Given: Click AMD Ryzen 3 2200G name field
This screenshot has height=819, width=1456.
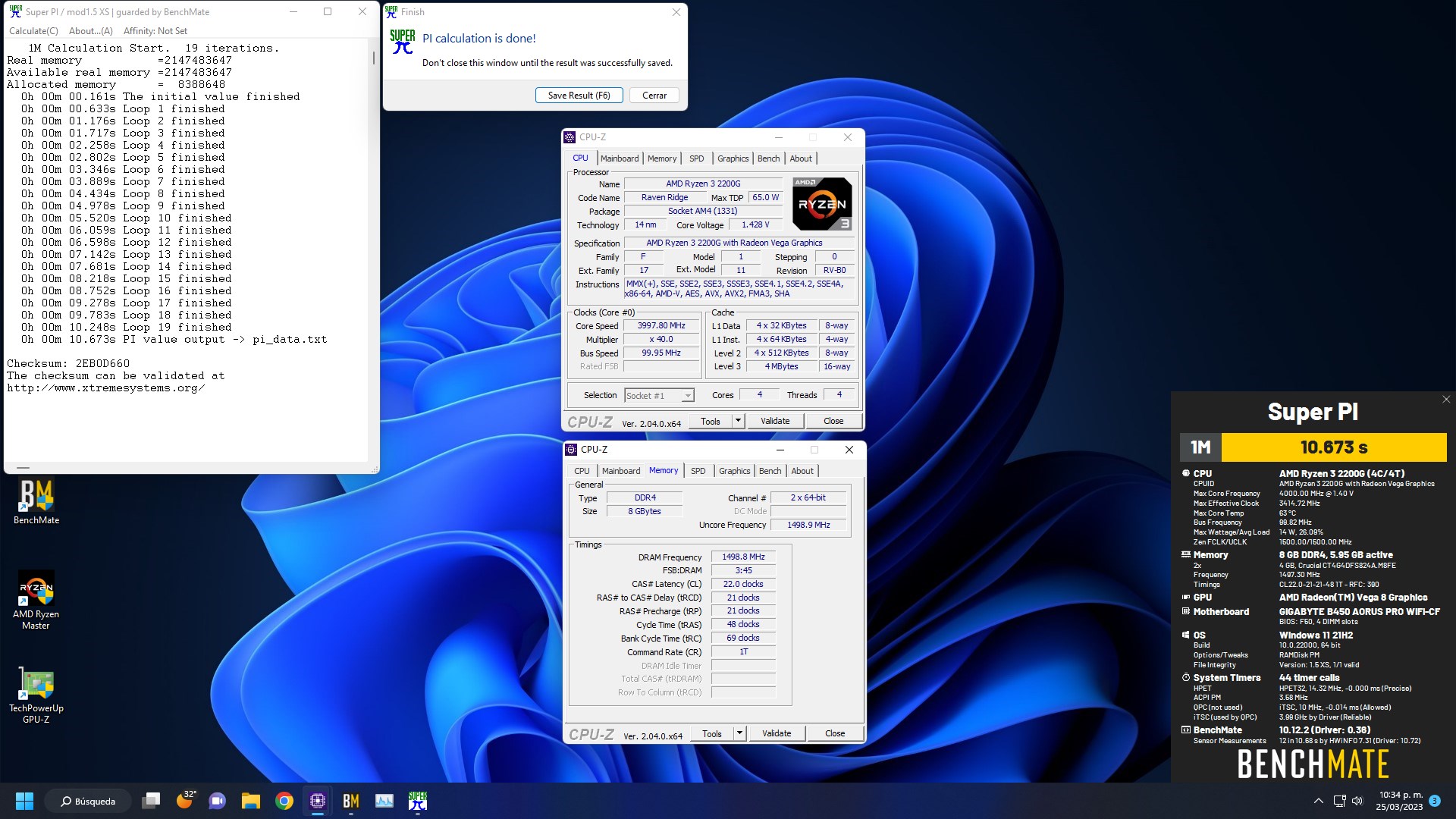Looking at the screenshot, I should coord(703,184).
